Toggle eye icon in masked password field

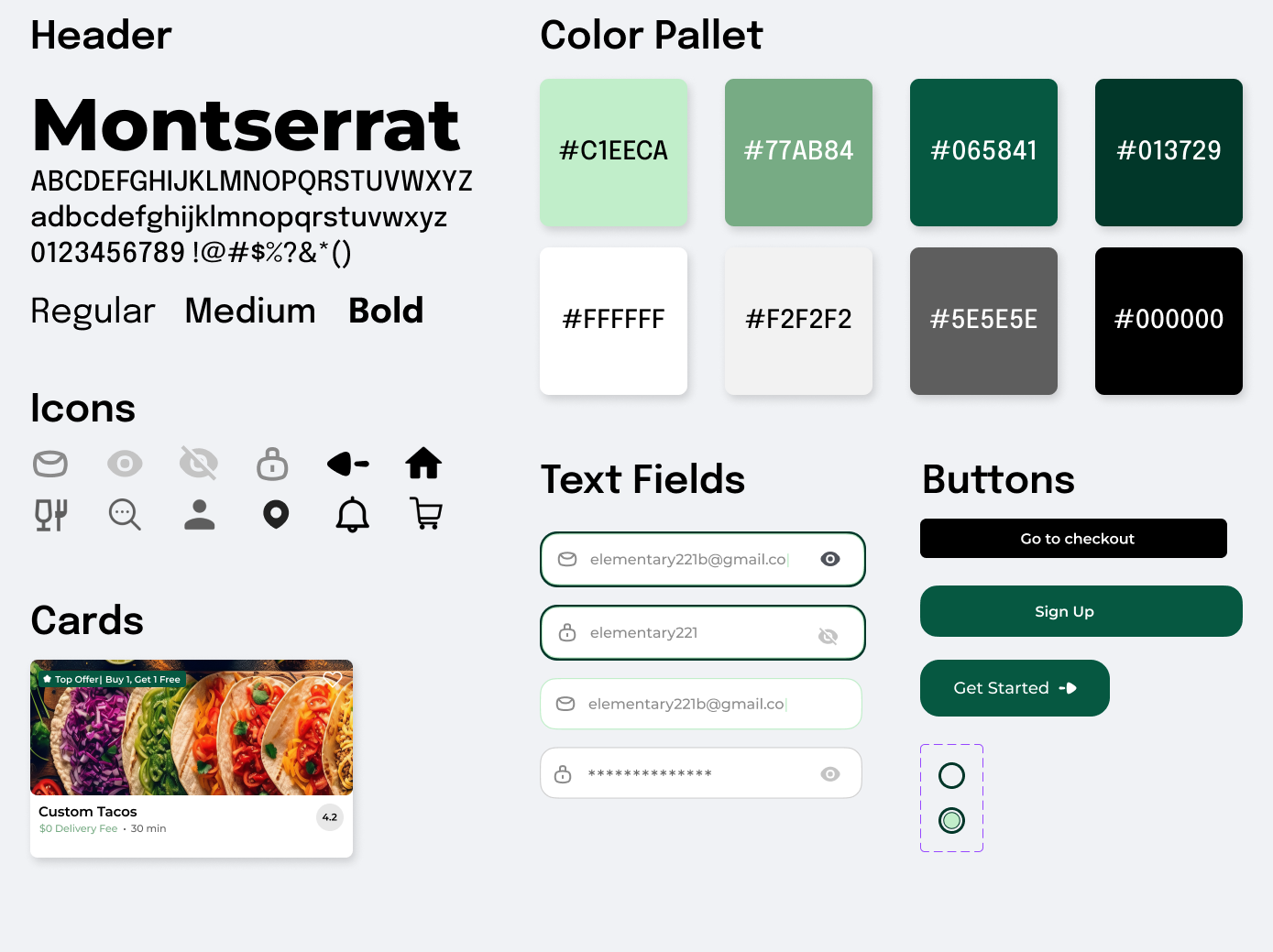click(830, 774)
